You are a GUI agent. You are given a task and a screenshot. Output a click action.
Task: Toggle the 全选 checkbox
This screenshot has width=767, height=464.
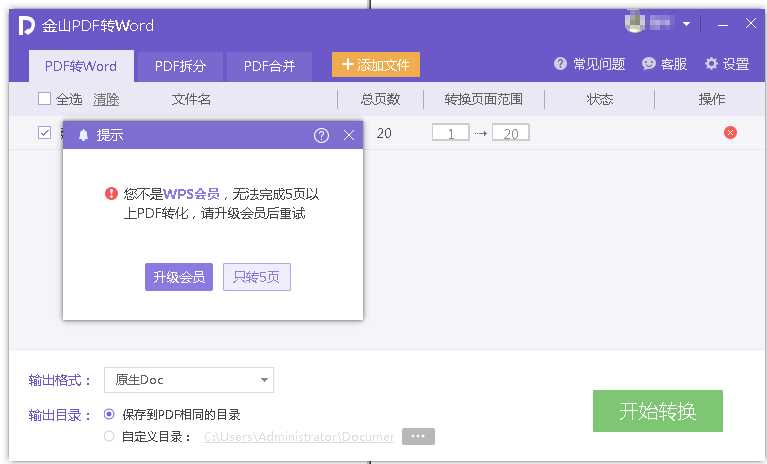pos(45,99)
